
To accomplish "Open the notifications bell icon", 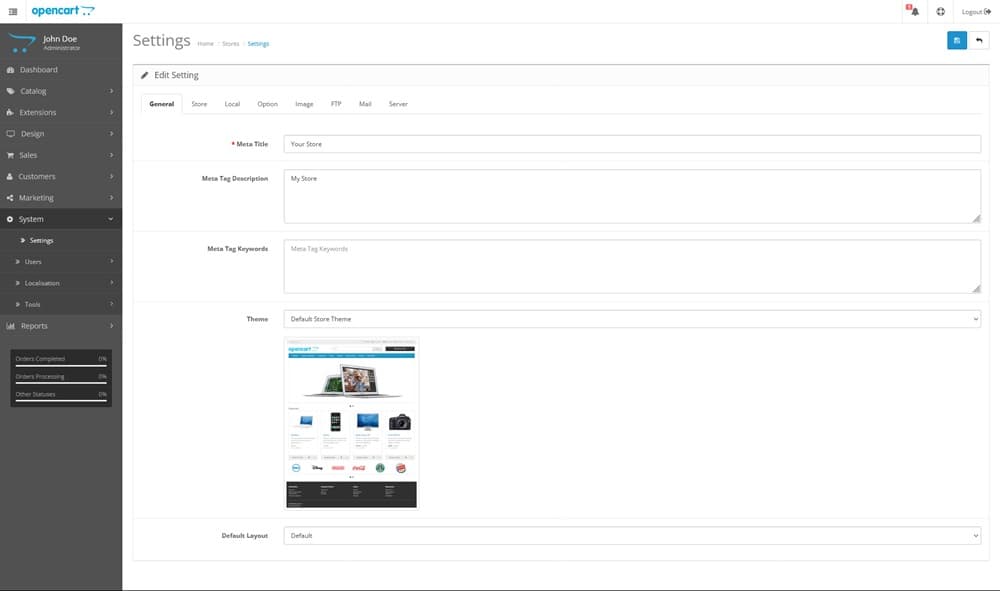I will pos(913,11).
